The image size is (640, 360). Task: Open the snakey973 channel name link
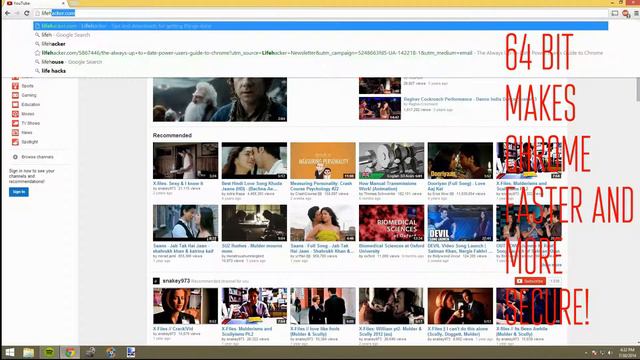(x=176, y=281)
